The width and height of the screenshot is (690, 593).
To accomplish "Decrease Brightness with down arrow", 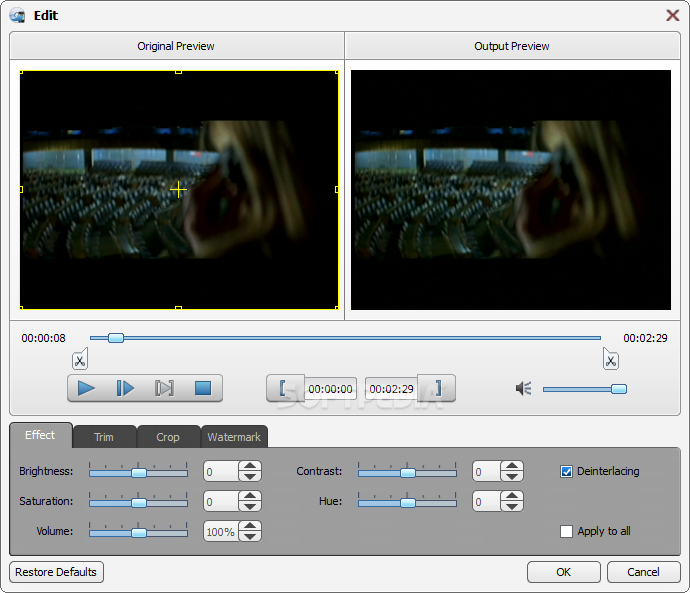I will click(250, 476).
